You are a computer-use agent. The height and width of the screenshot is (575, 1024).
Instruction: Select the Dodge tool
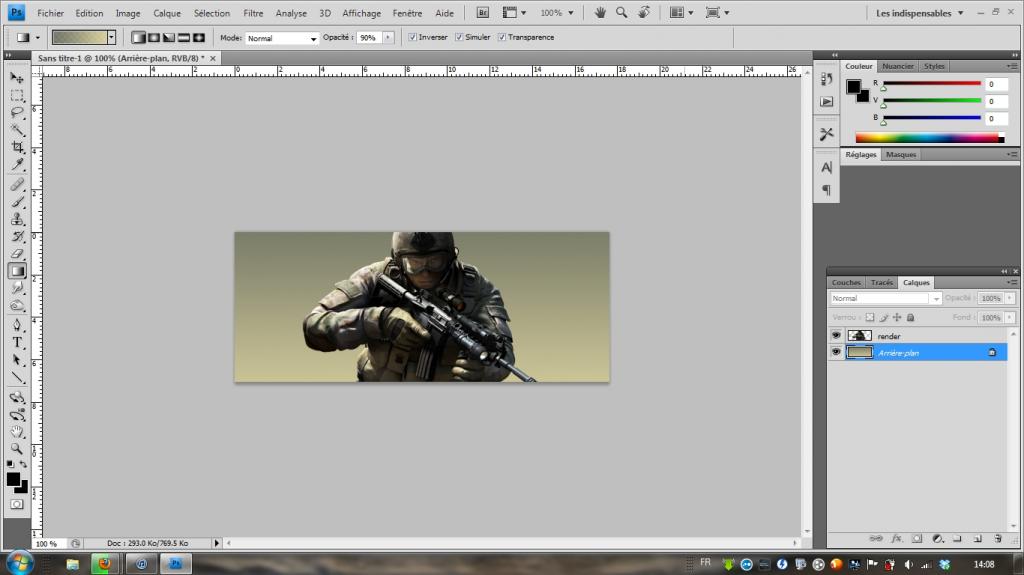click(x=17, y=305)
